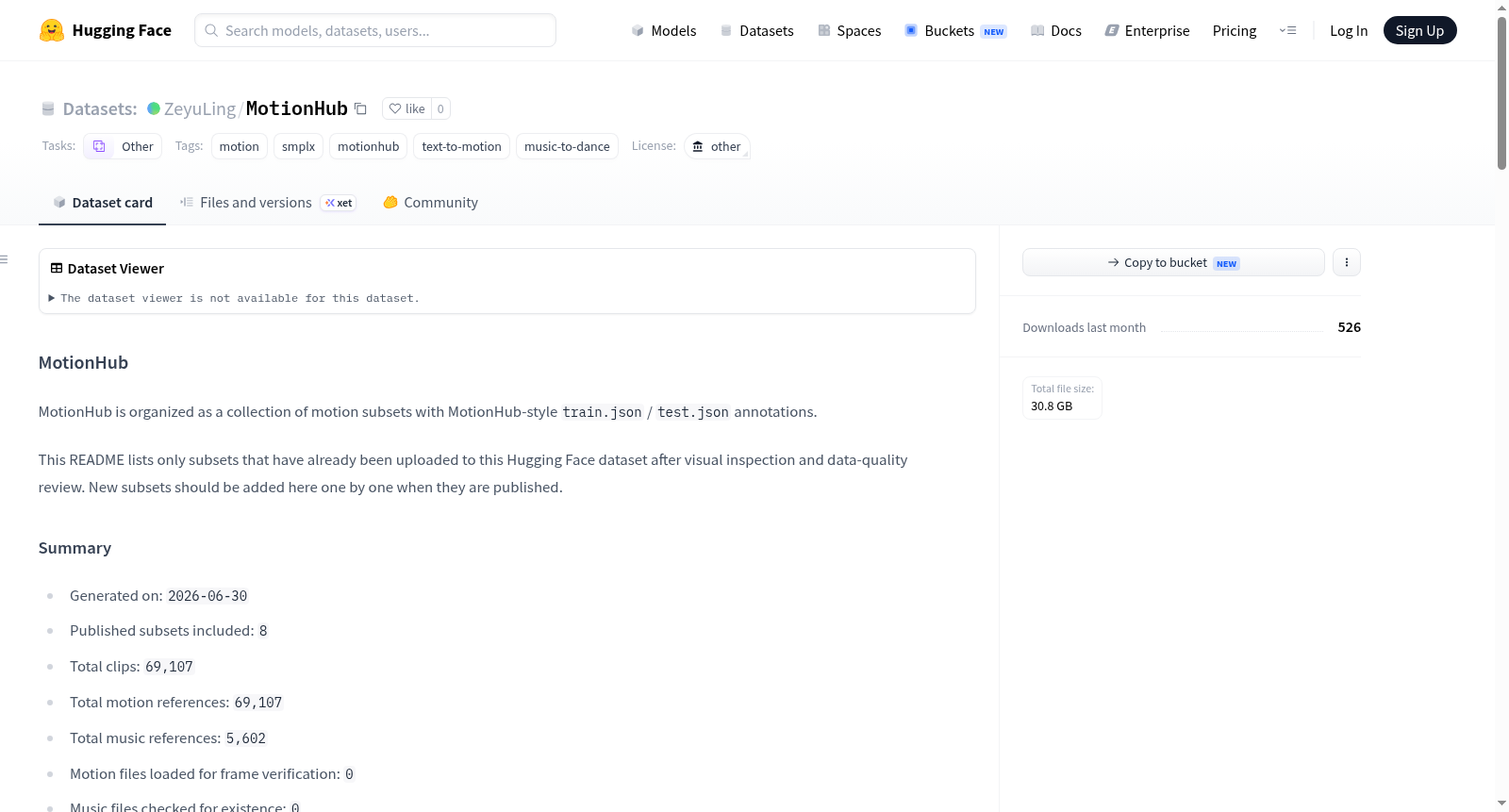Image resolution: width=1509 pixels, height=812 pixels.
Task: Click the Other task tag
Action: [123, 146]
